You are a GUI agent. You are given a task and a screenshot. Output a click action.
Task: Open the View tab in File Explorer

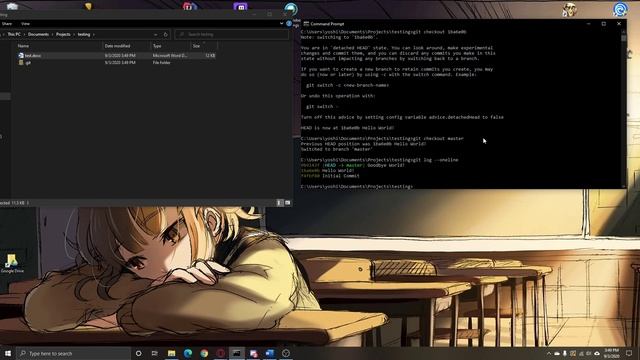coord(25,24)
